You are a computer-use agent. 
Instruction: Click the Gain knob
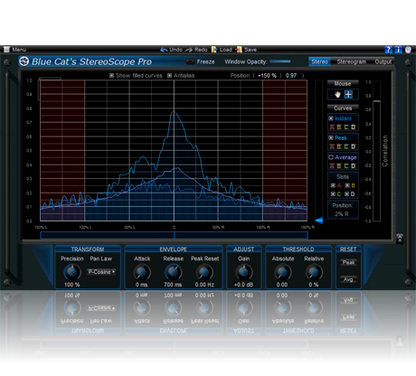tap(244, 272)
